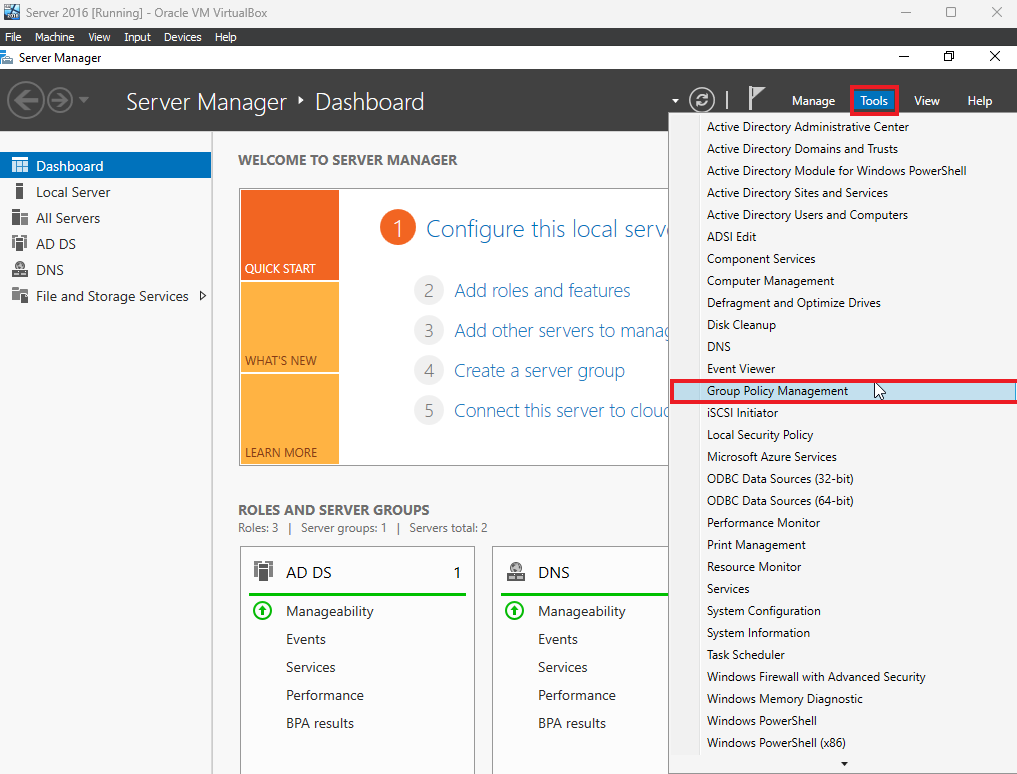
Task: Open VirtualBox Input menu
Action: pyautogui.click(x=137, y=37)
